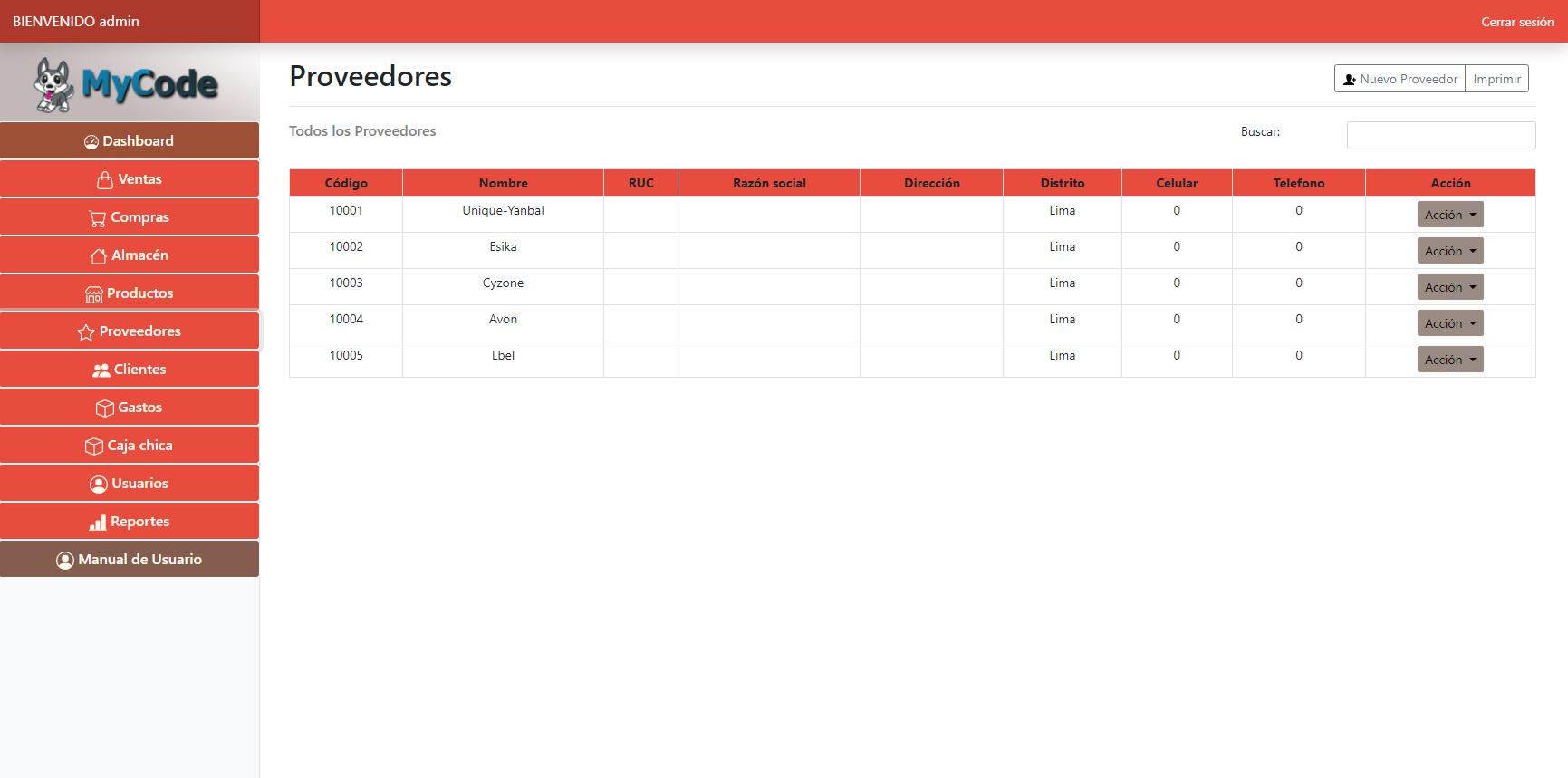Click the Compras cart icon

(x=98, y=218)
